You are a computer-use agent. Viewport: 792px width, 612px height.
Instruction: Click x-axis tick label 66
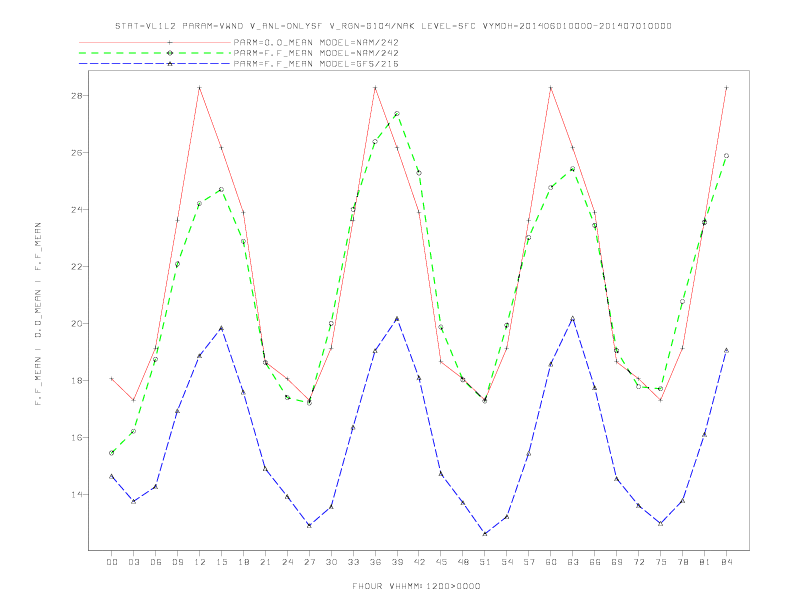point(595,562)
